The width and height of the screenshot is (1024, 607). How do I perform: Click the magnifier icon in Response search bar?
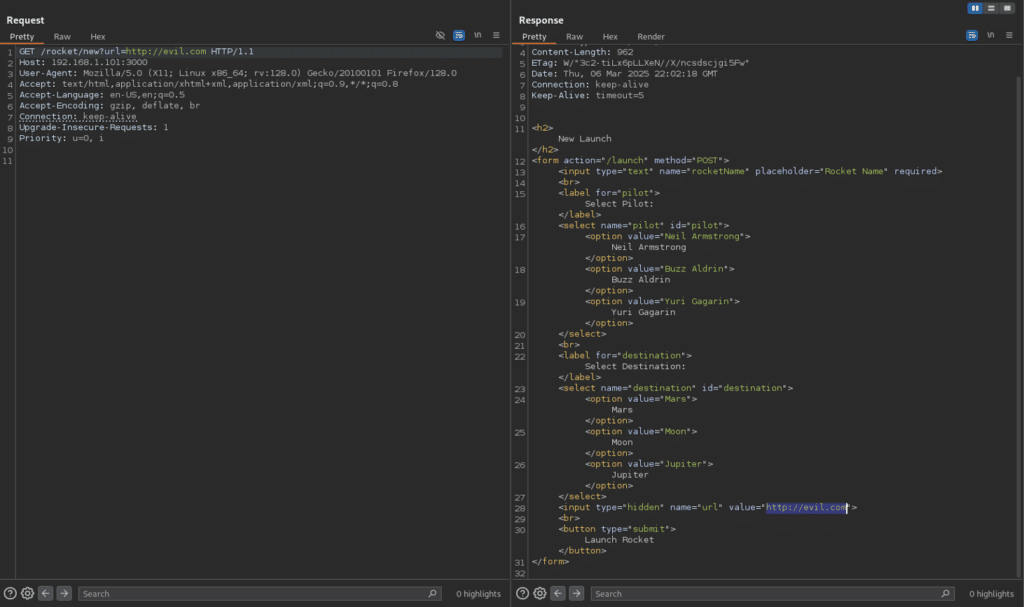(x=946, y=593)
